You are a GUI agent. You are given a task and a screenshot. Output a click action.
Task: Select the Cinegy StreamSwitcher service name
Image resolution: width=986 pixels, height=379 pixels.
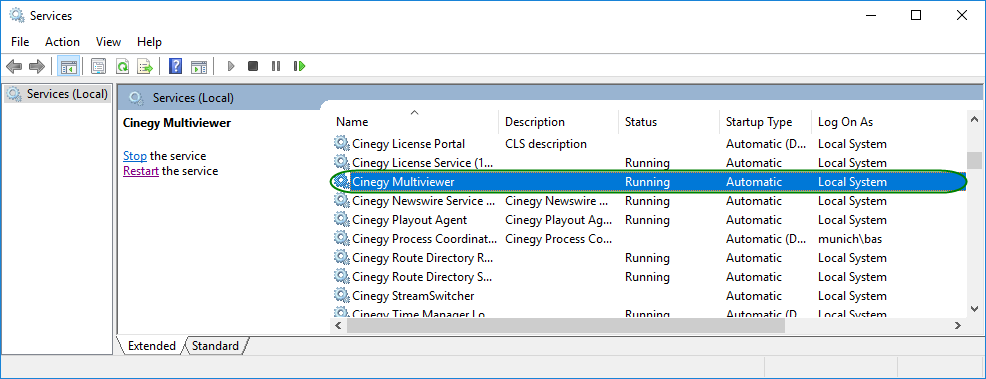pyautogui.click(x=413, y=295)
